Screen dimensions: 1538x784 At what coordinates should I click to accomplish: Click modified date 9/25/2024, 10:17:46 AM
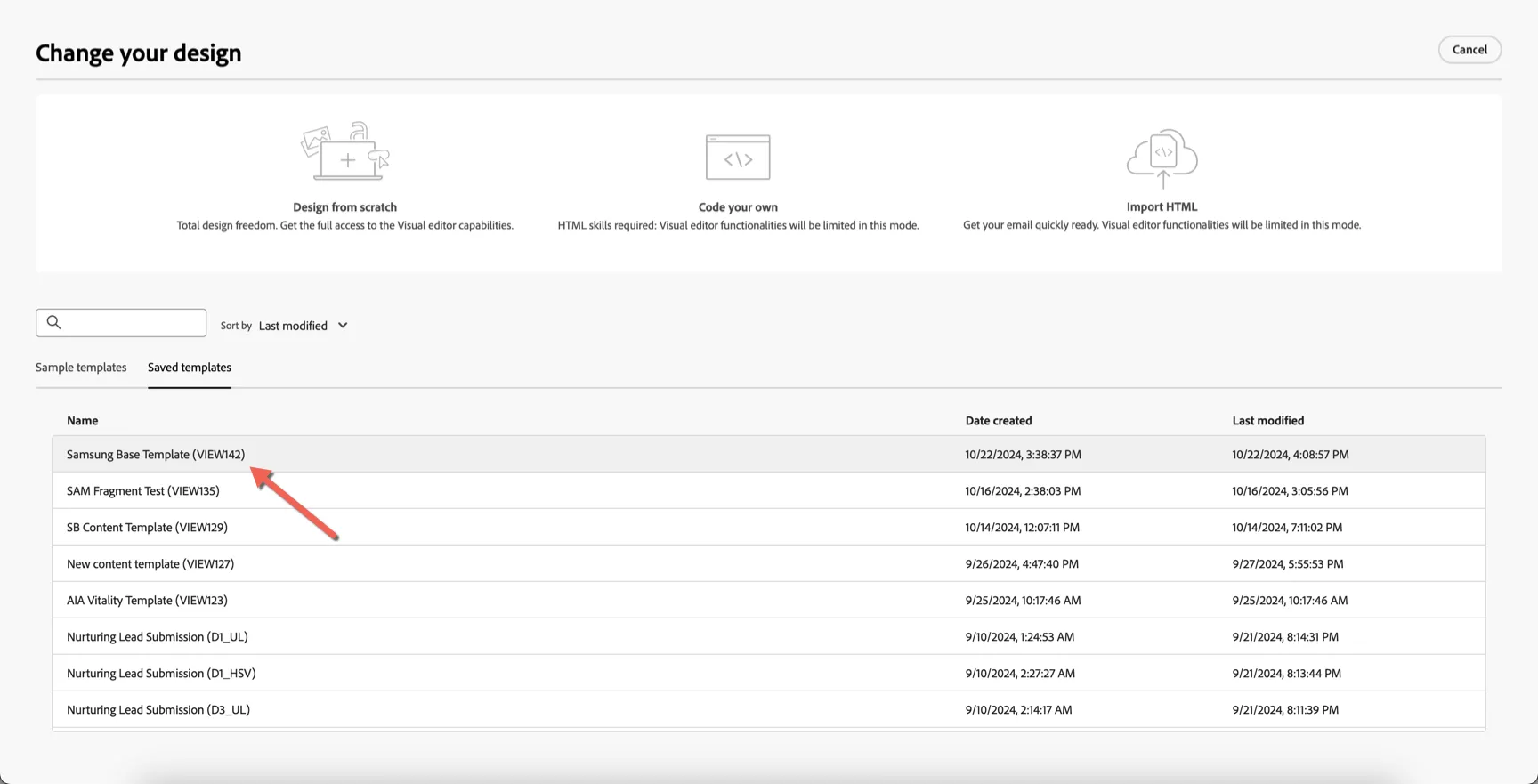pos(1290,601)
